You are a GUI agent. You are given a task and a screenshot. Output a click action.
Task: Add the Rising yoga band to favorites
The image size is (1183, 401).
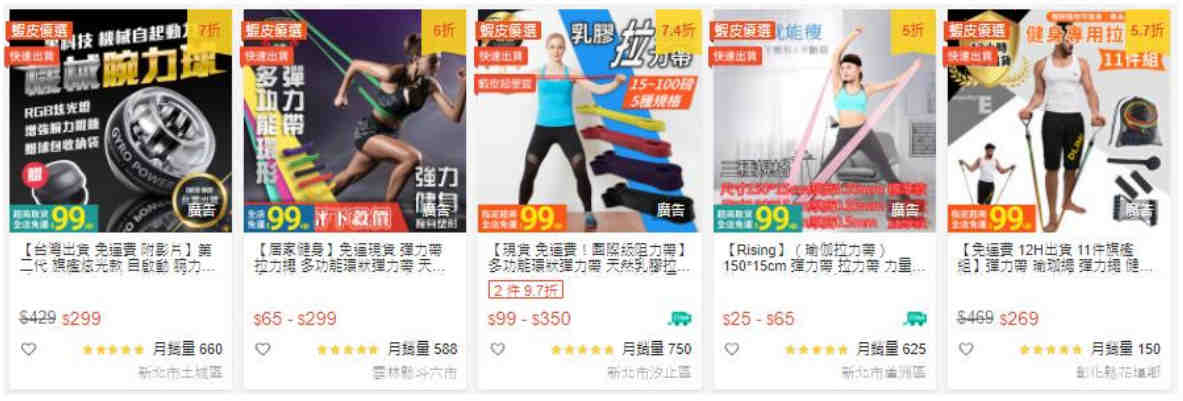coord(732,350)
